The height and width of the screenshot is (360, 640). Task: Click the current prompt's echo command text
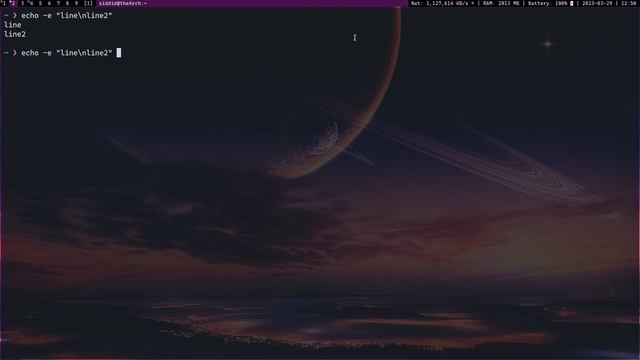click(x=67, y=53)
